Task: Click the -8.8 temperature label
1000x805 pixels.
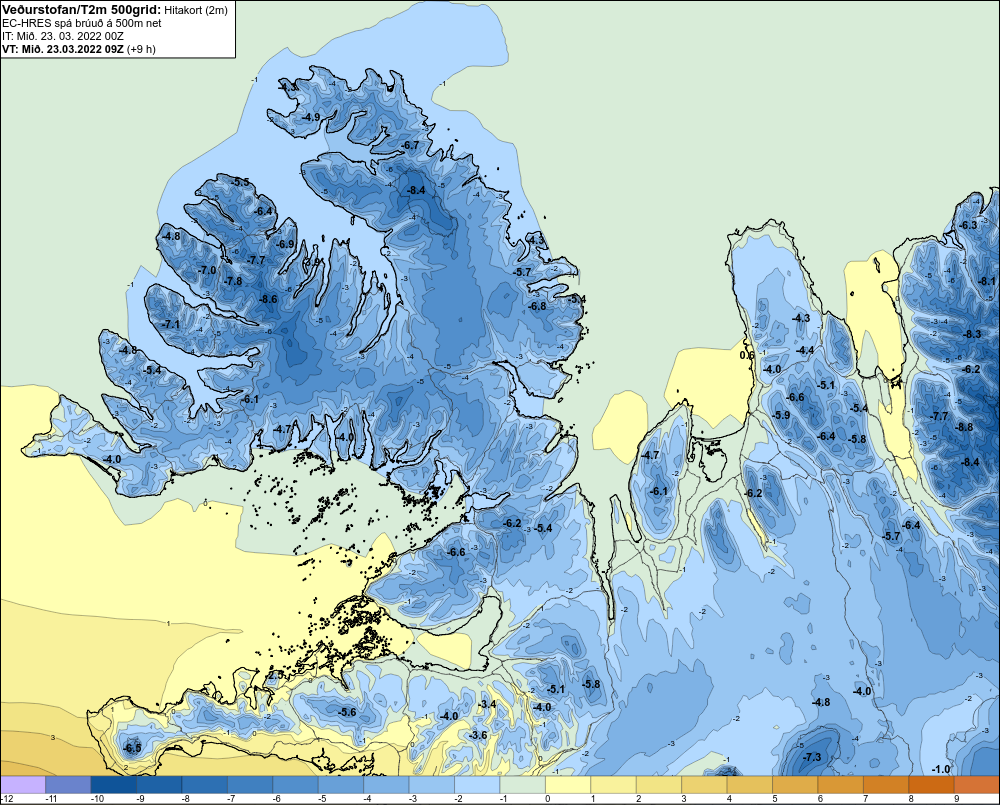Action: point(964,427)
